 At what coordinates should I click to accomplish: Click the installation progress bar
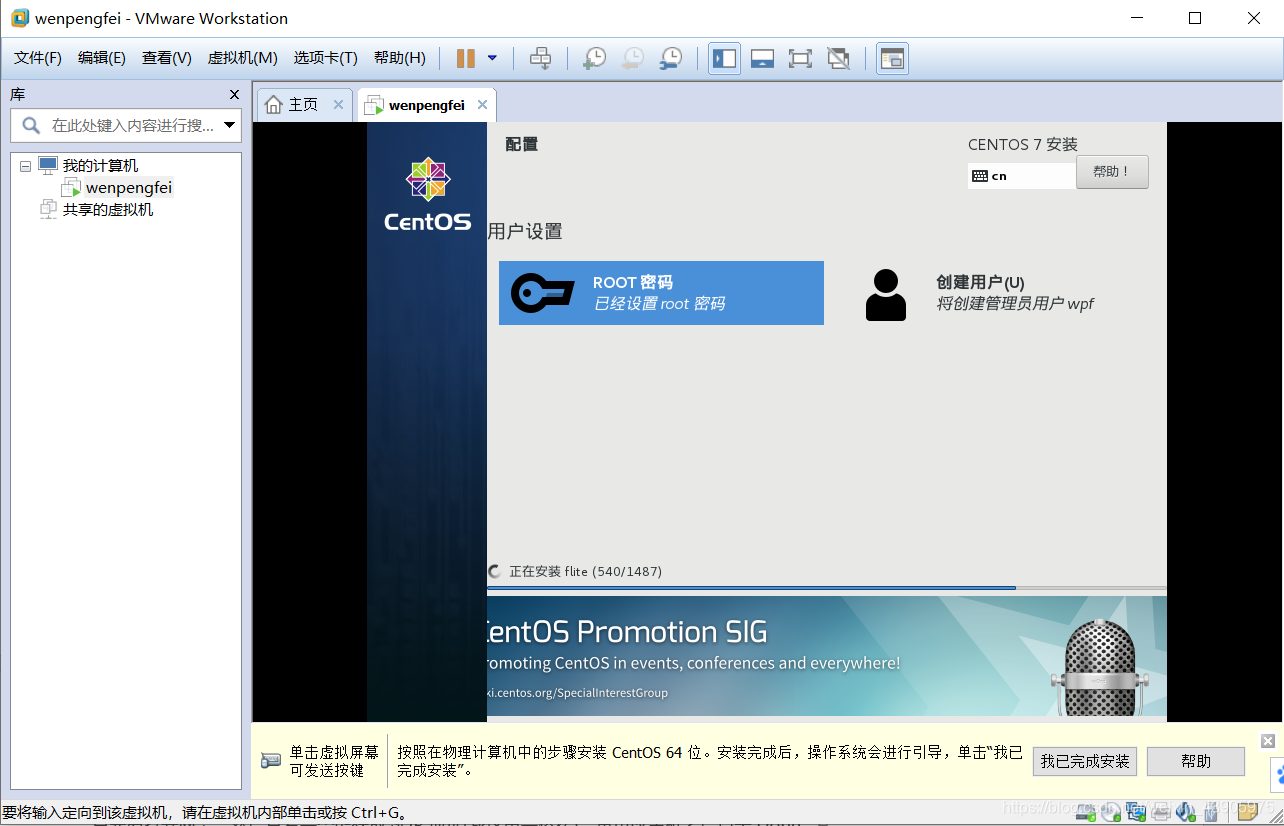tap(826, 588)
